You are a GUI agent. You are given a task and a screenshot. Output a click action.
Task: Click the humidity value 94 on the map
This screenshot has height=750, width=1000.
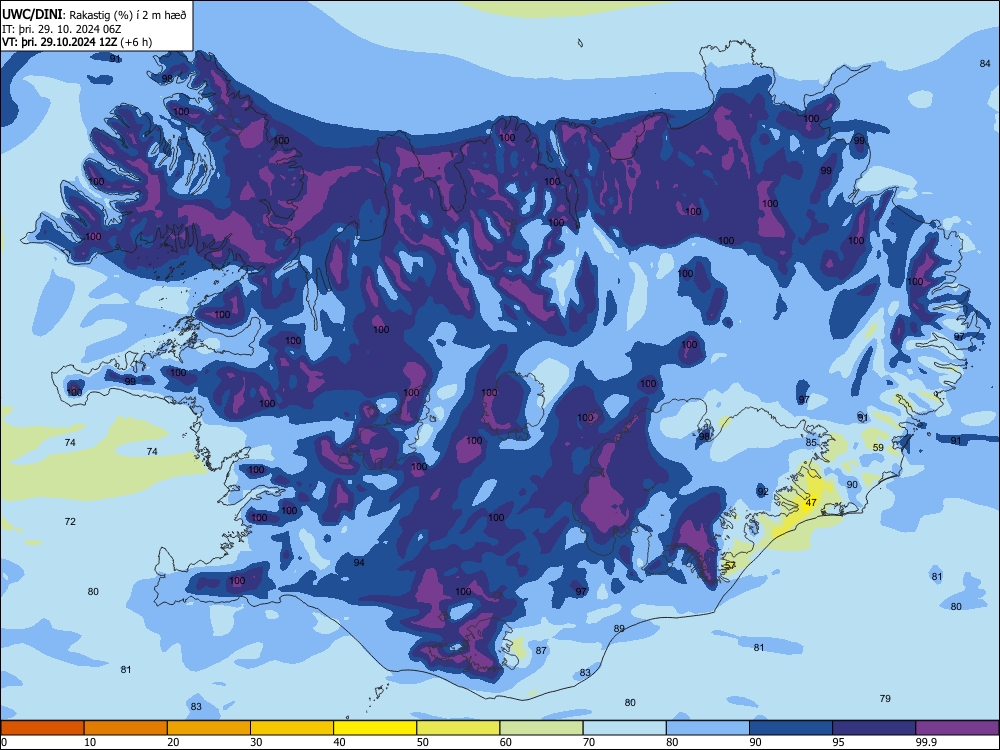(x=359, y=562)
